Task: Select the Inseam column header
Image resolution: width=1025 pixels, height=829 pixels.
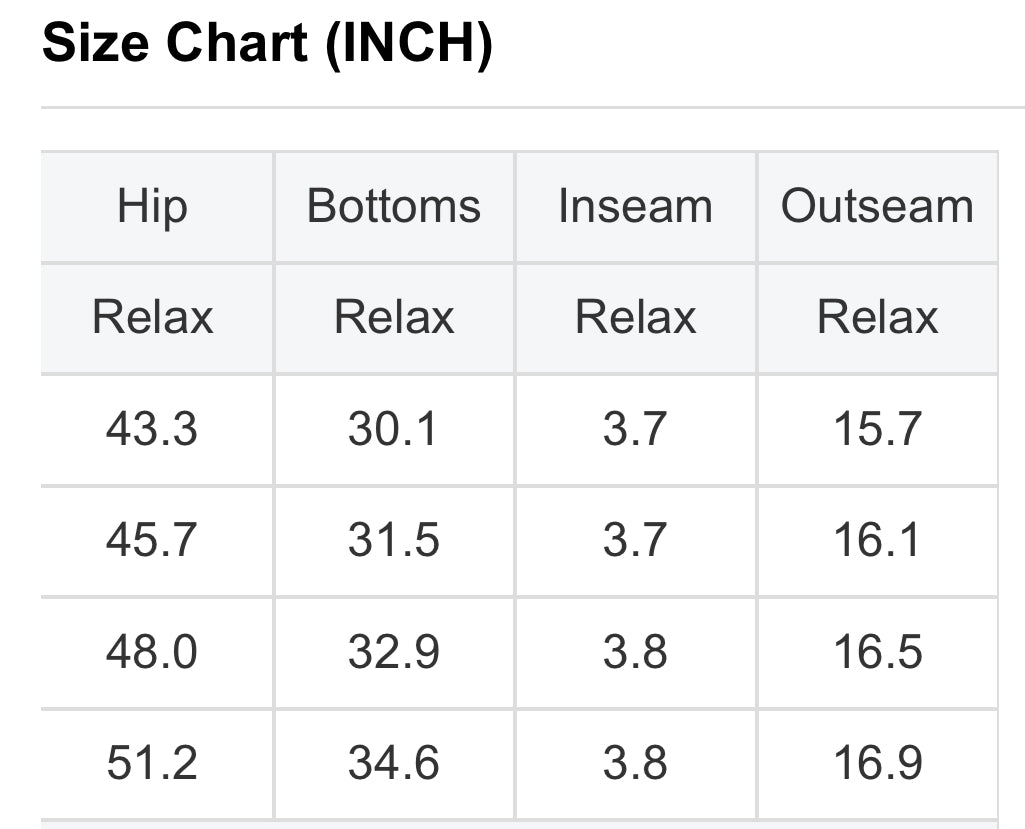Action: [635, 207]
